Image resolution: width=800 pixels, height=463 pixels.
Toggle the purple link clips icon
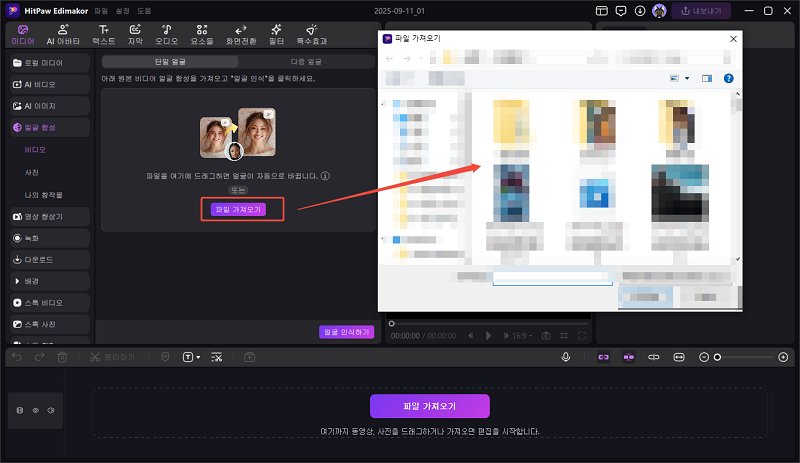point(603,357)
